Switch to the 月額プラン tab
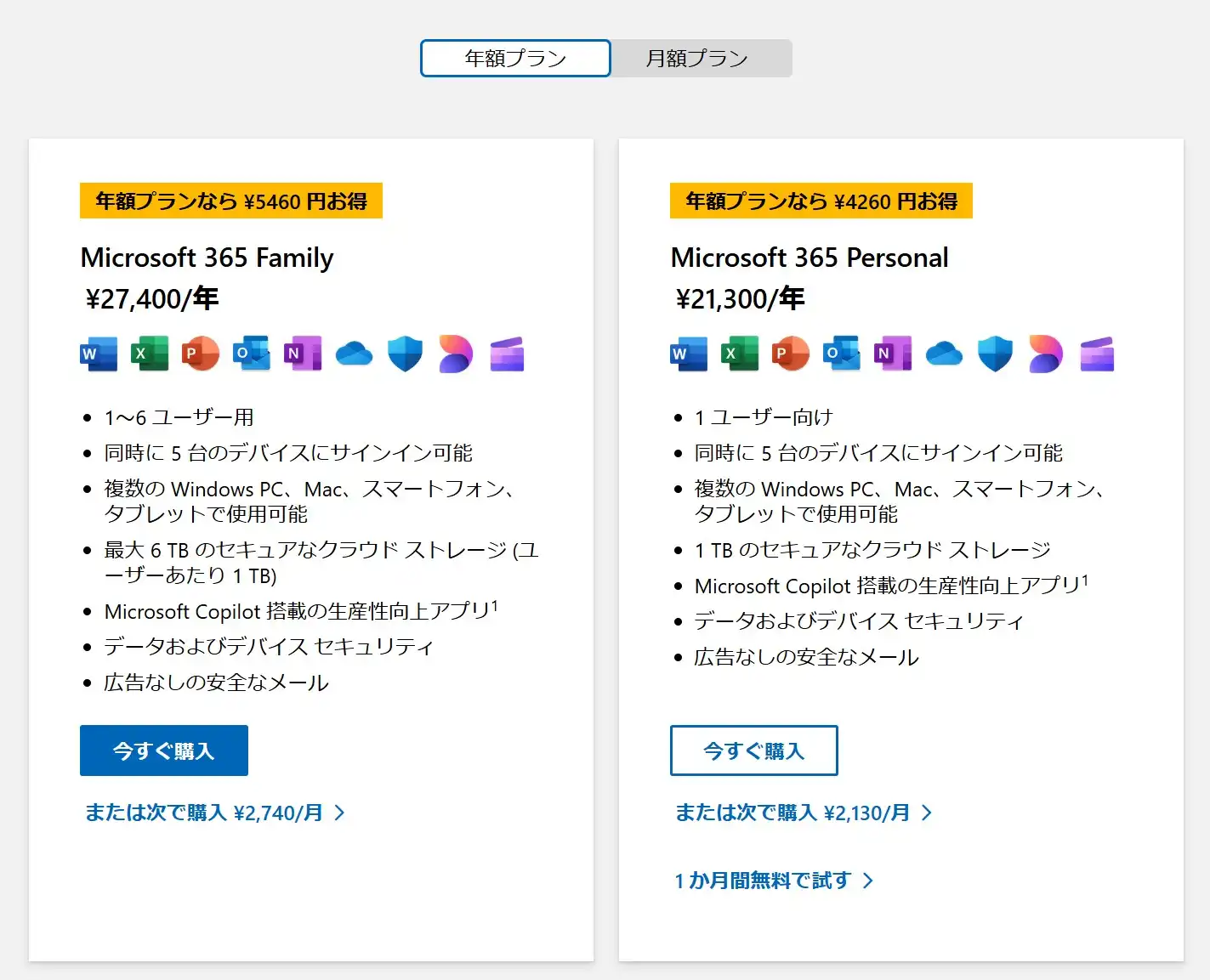This screenshot has width=1210, height=980. click(701, 58)
